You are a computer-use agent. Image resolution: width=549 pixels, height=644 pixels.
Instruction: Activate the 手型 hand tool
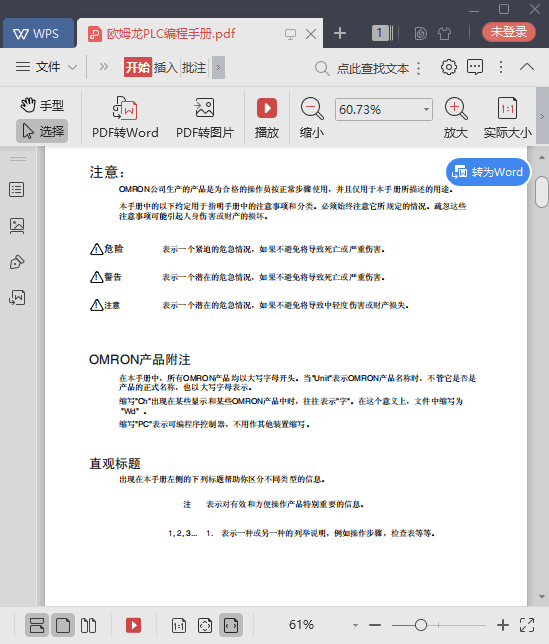(42, 105)
